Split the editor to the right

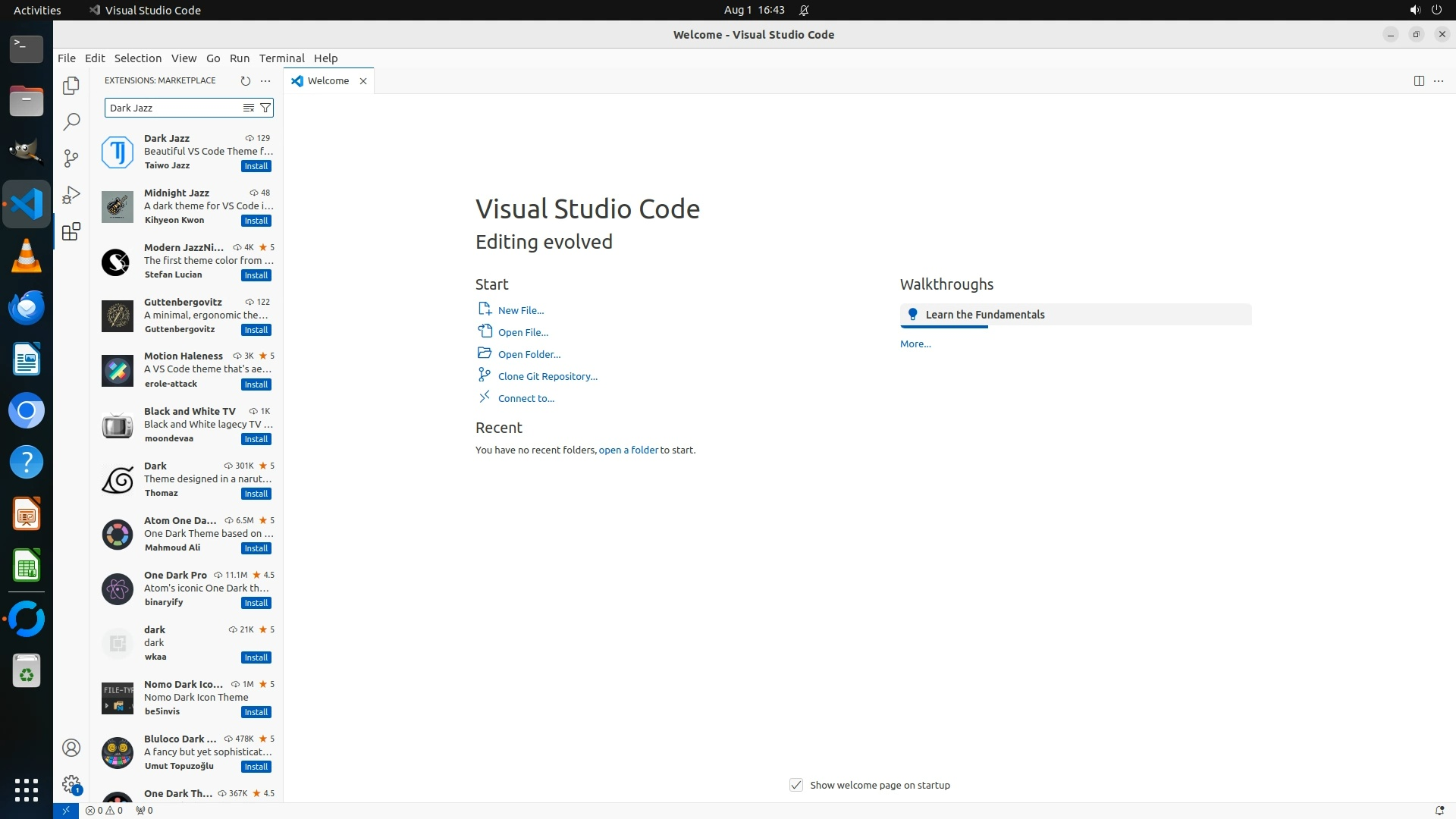click(1418, 80)
